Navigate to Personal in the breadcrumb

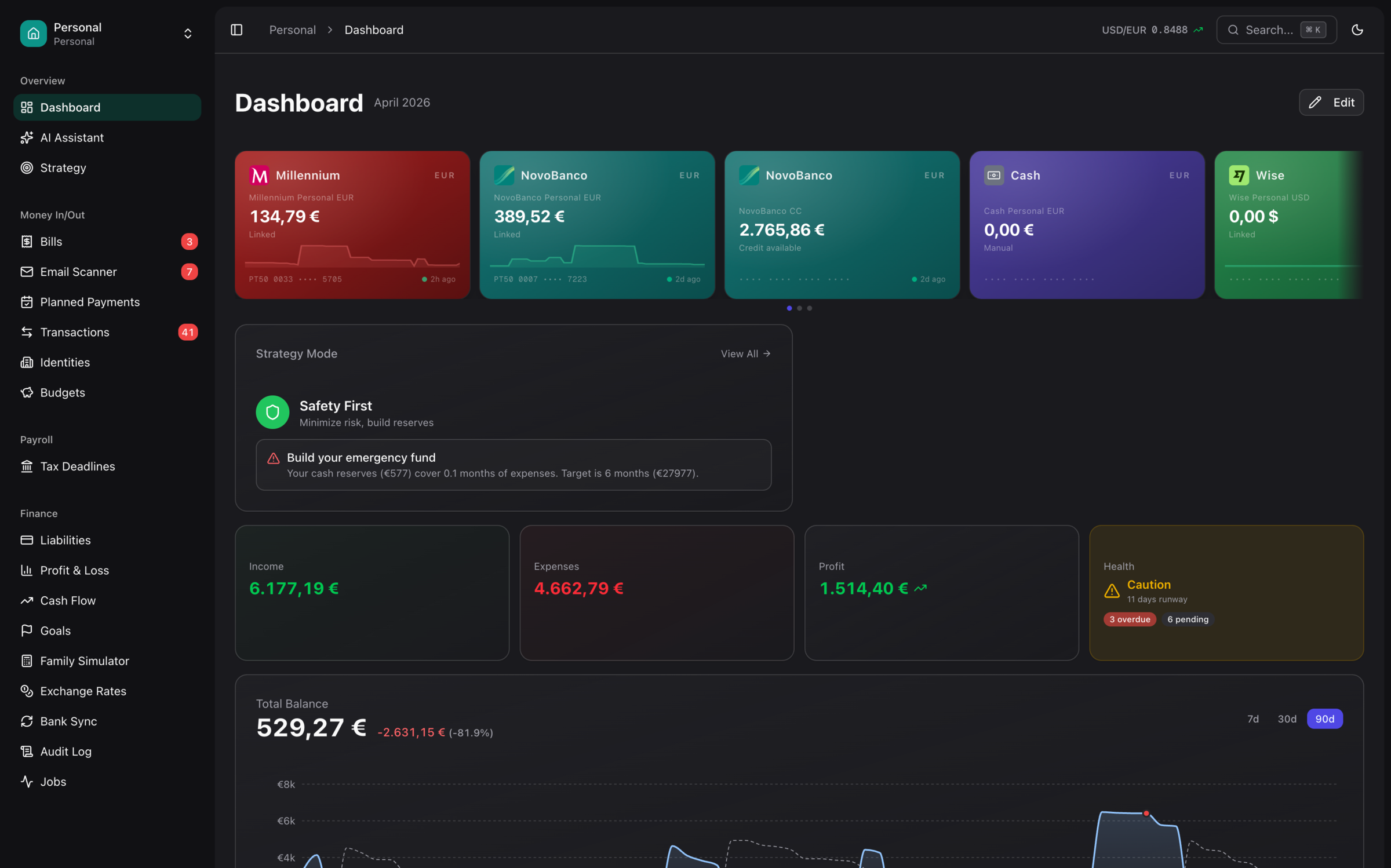292,30
